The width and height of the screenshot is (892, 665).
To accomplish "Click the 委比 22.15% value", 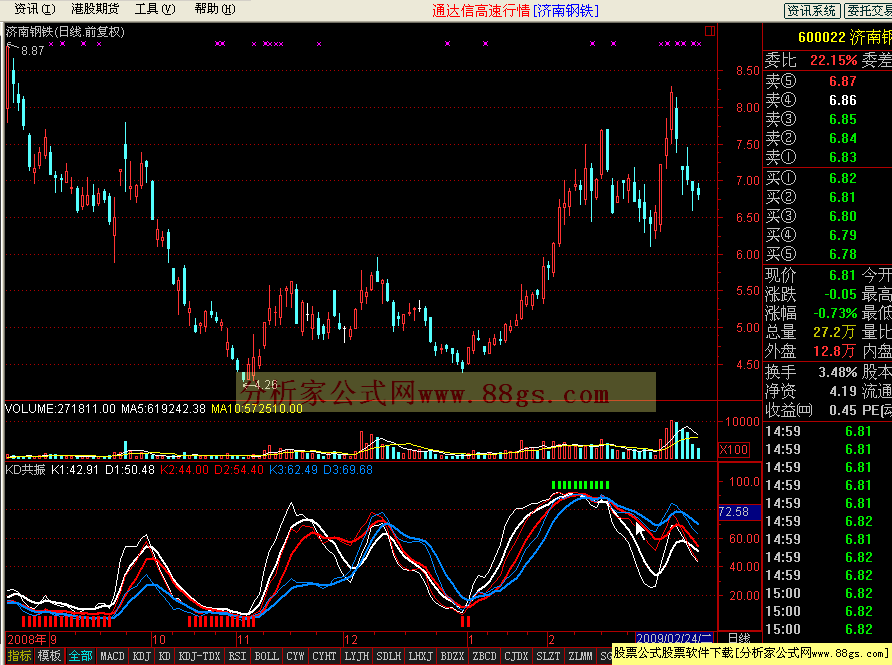I will pos(833,60).
